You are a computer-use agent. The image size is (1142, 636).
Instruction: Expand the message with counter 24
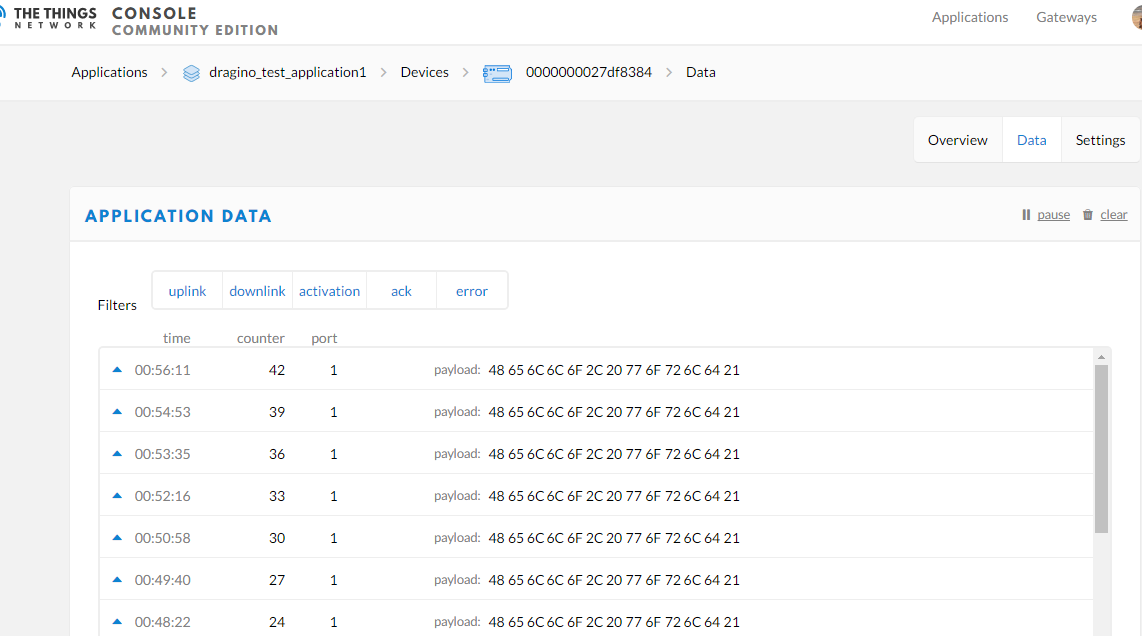tap(596, 619)
